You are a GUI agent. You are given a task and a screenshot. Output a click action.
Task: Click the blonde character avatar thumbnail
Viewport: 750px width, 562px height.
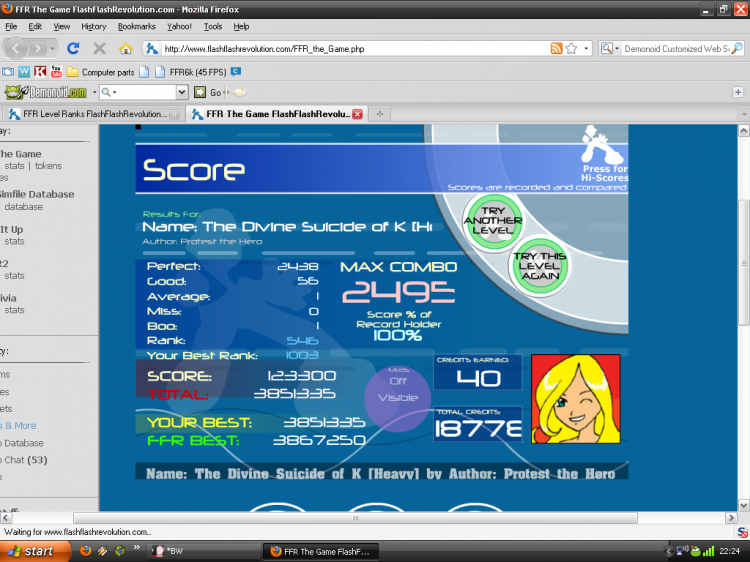coord(576,399)
